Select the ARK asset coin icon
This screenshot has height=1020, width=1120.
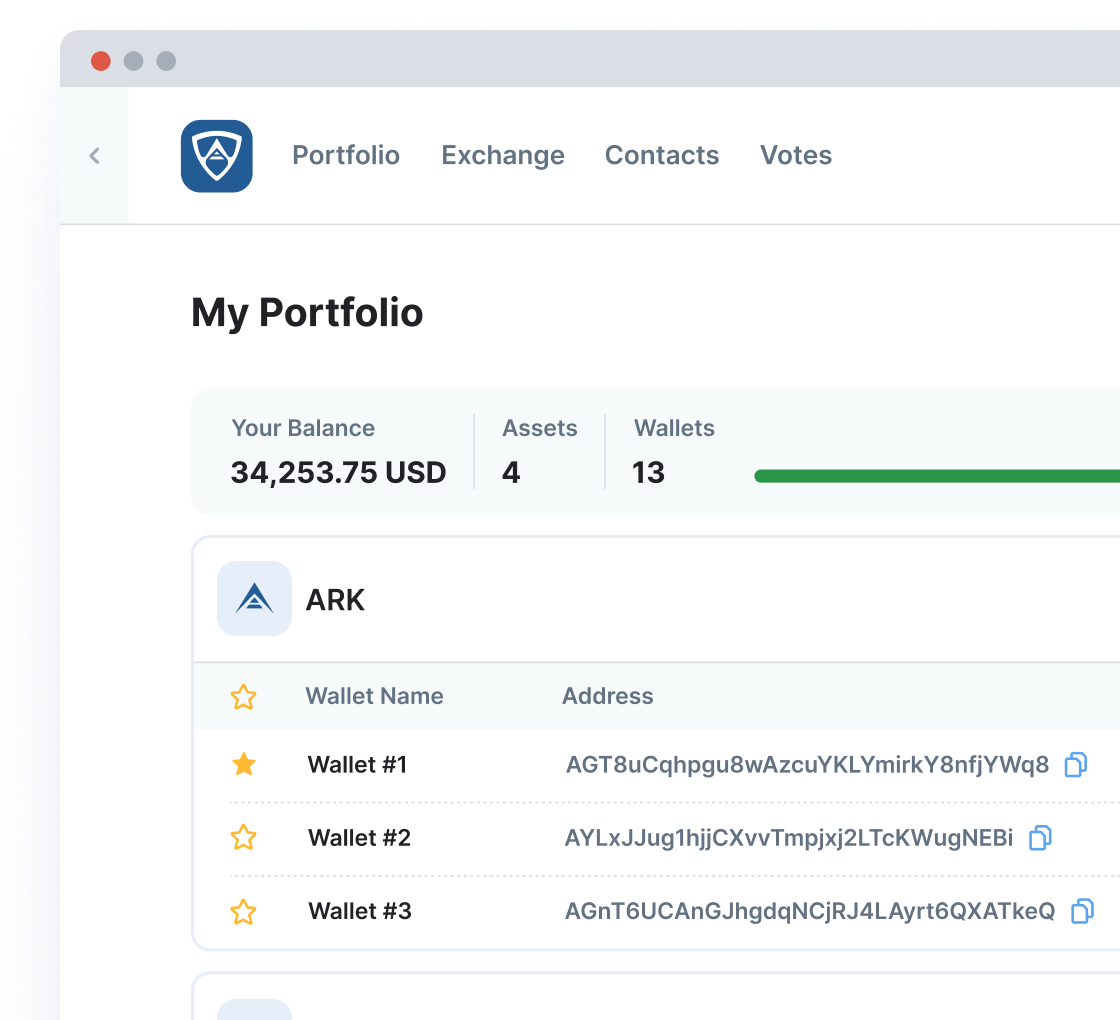click(x=254, y=599)
